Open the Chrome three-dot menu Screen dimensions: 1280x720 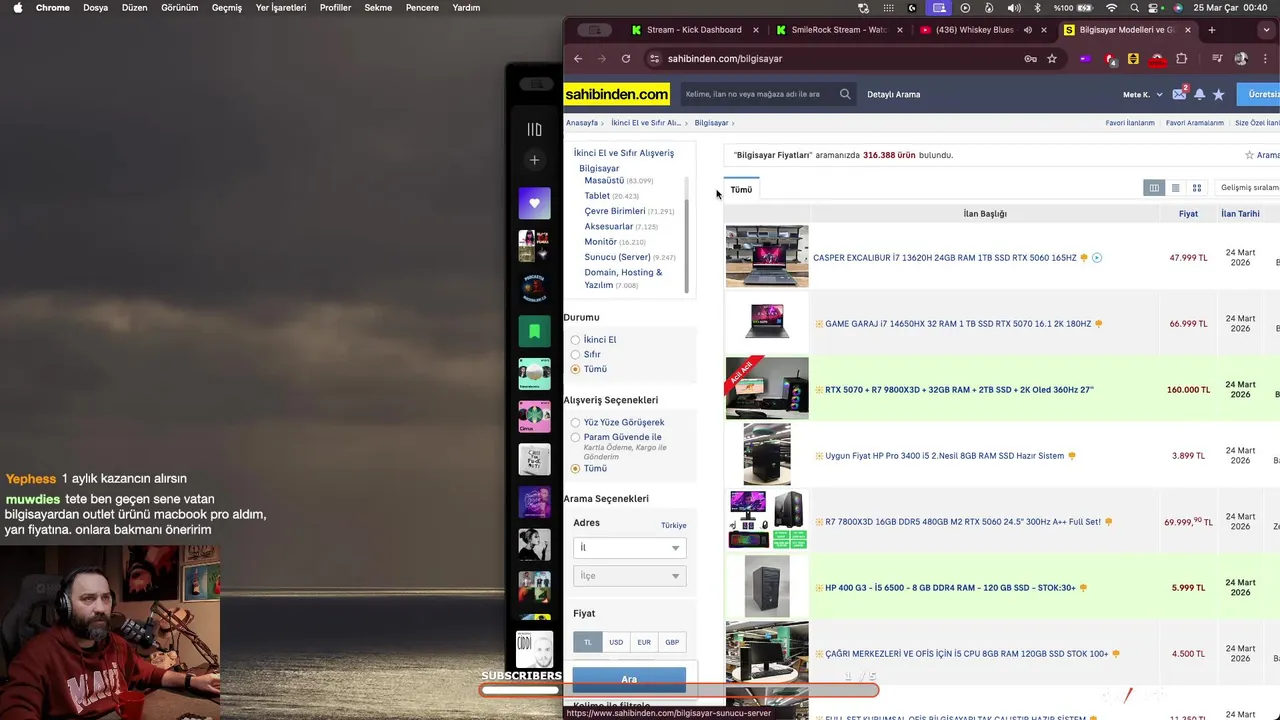pyautogui.click(x=1265, y=59)
